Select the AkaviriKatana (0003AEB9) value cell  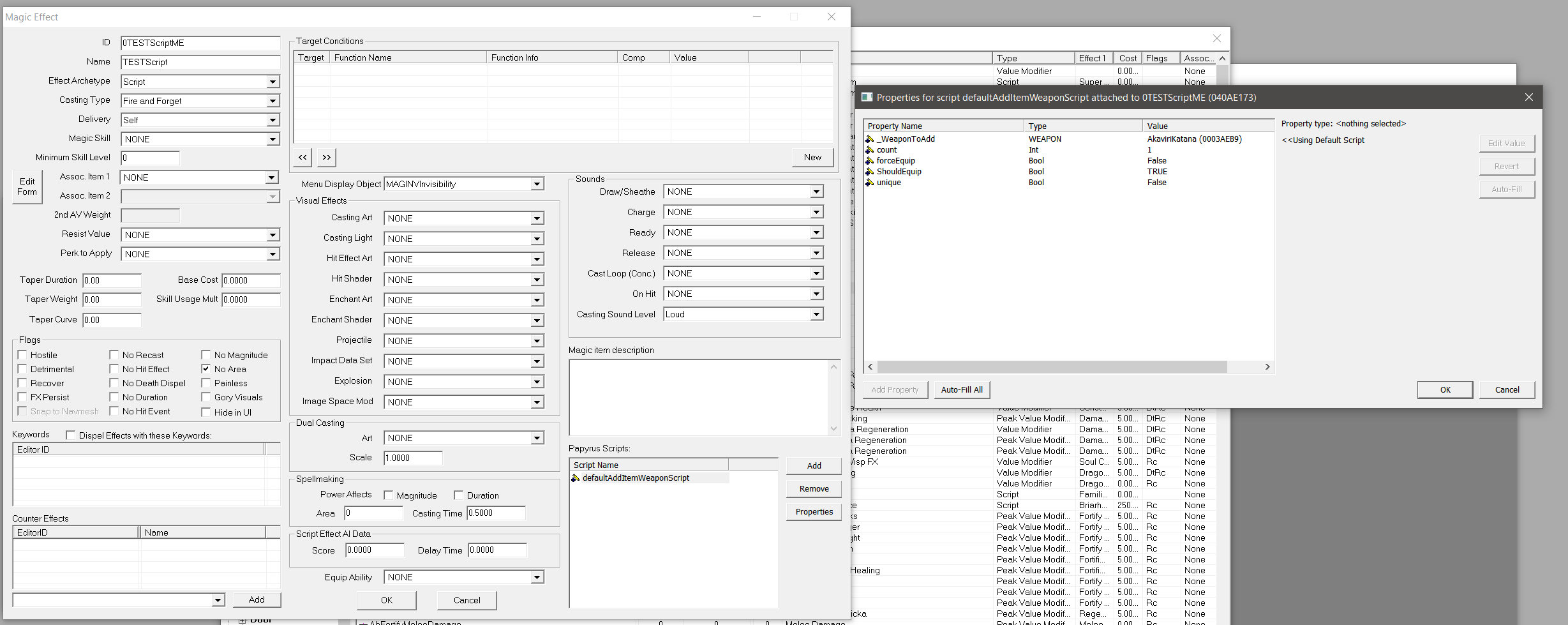coord(1194,139)
